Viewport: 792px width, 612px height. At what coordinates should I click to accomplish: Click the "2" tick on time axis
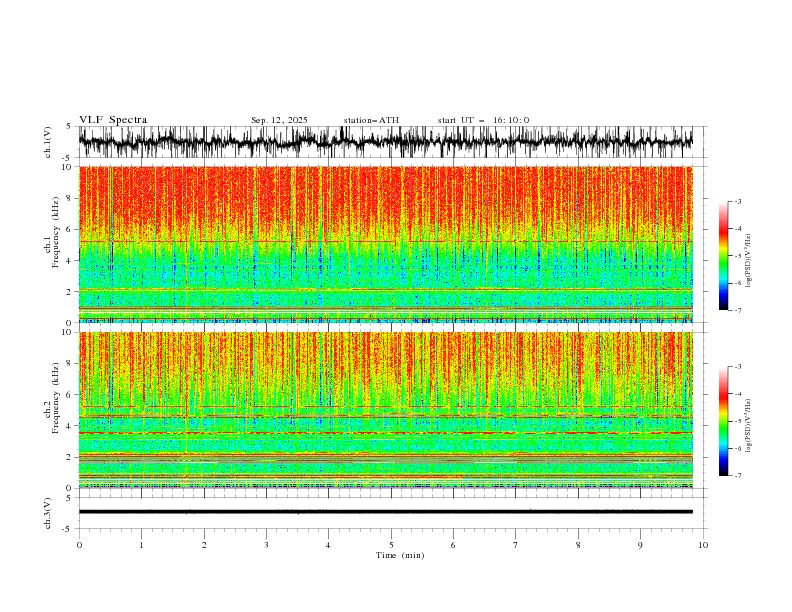204,545
